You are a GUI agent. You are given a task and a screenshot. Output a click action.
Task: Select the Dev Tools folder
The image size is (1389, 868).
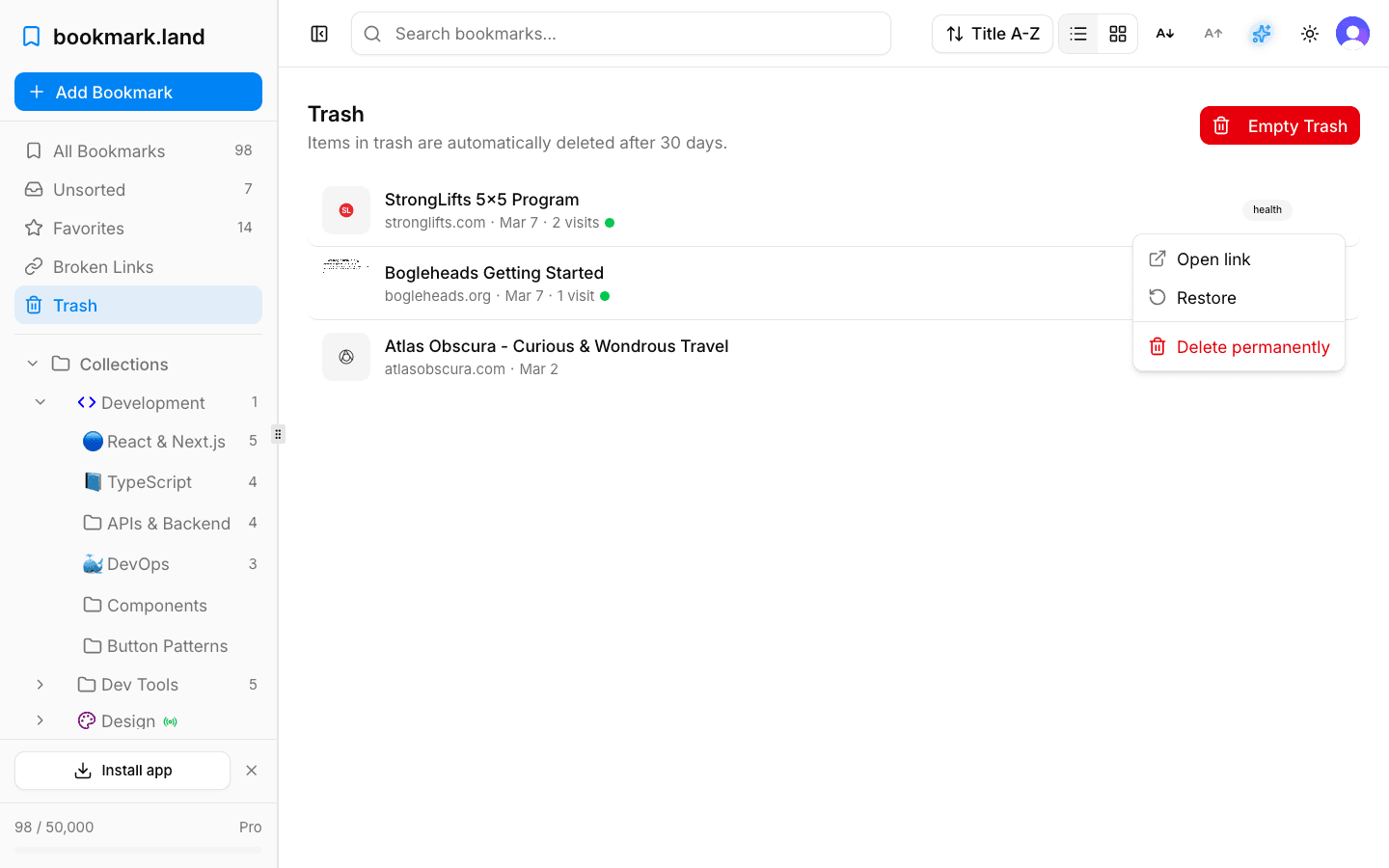click(x=140, y=684)
